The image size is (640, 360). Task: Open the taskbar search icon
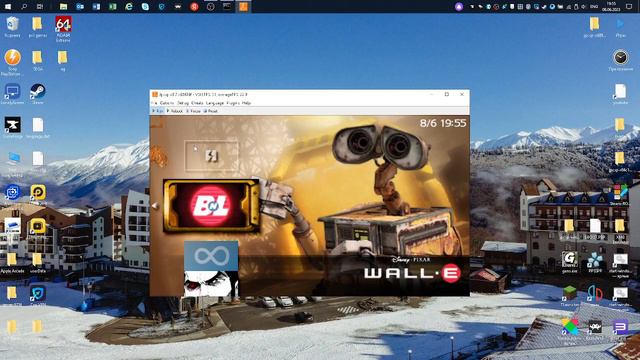click(x=24, y=7)
